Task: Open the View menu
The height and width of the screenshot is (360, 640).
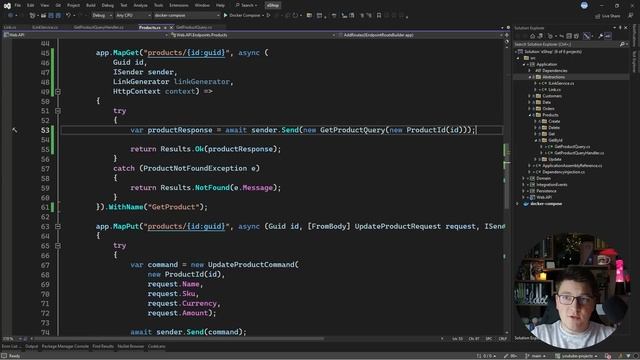Action: pos(45,5)
